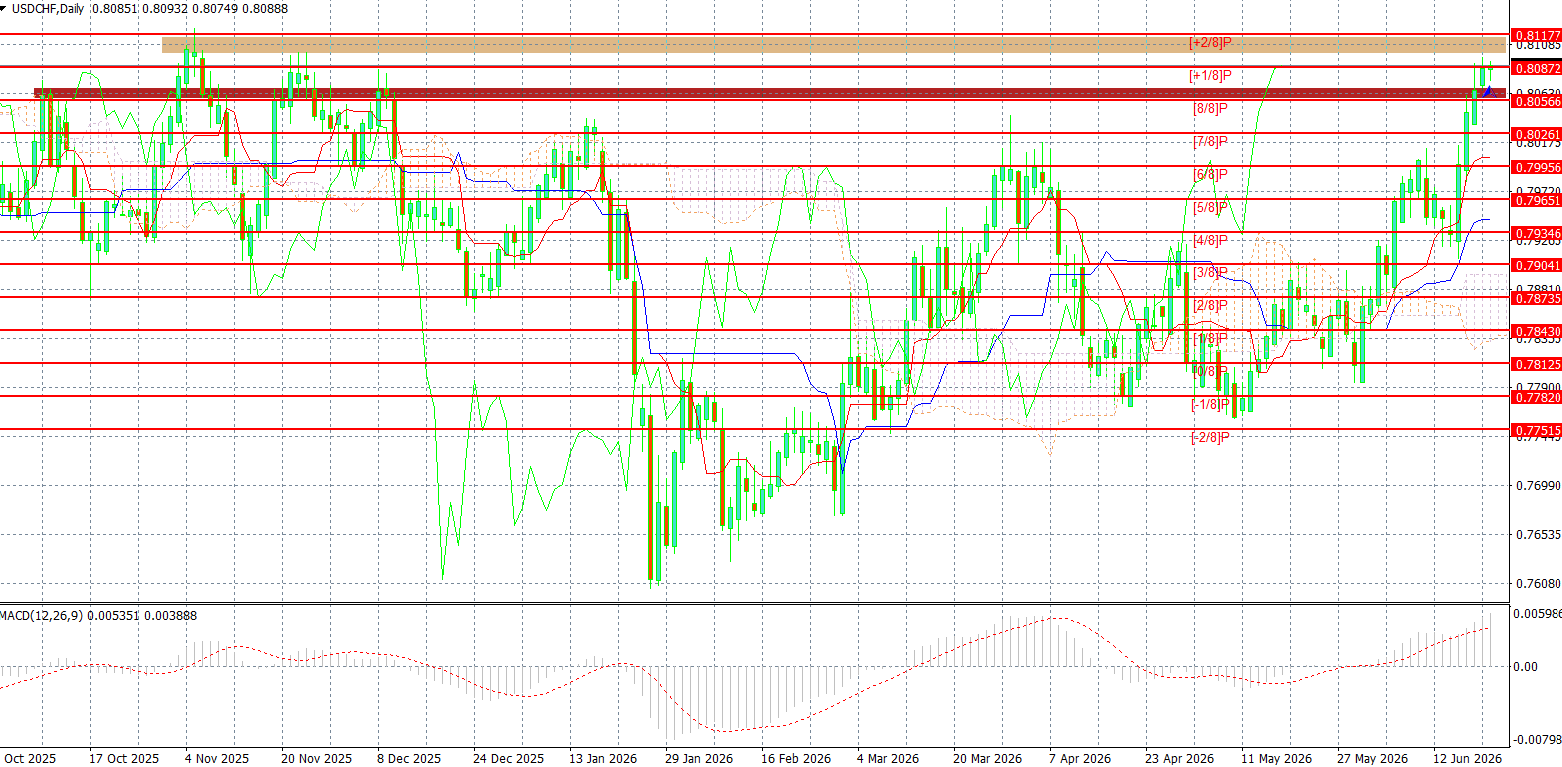Click the 0.79346 price tag
The width and height of the screenshot is (1562, 767).
pos(1538,233)
